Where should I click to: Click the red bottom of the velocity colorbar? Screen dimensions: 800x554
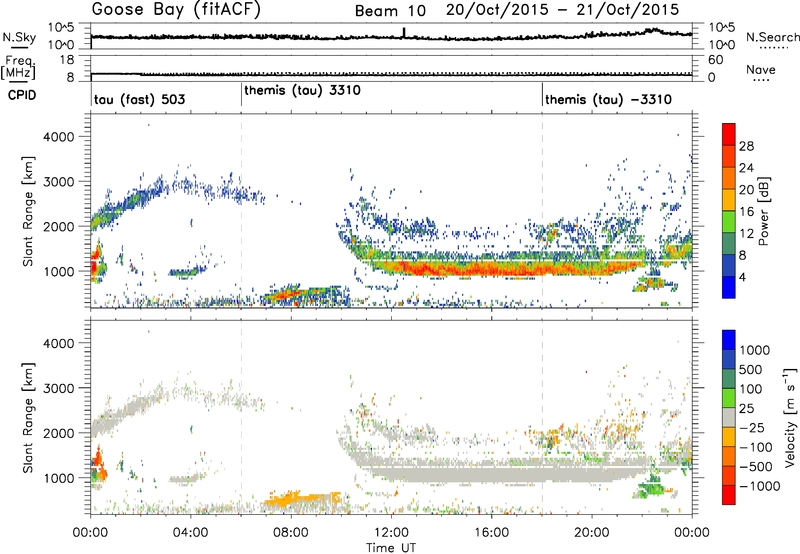pyautogui.click(x=729, y=495)
